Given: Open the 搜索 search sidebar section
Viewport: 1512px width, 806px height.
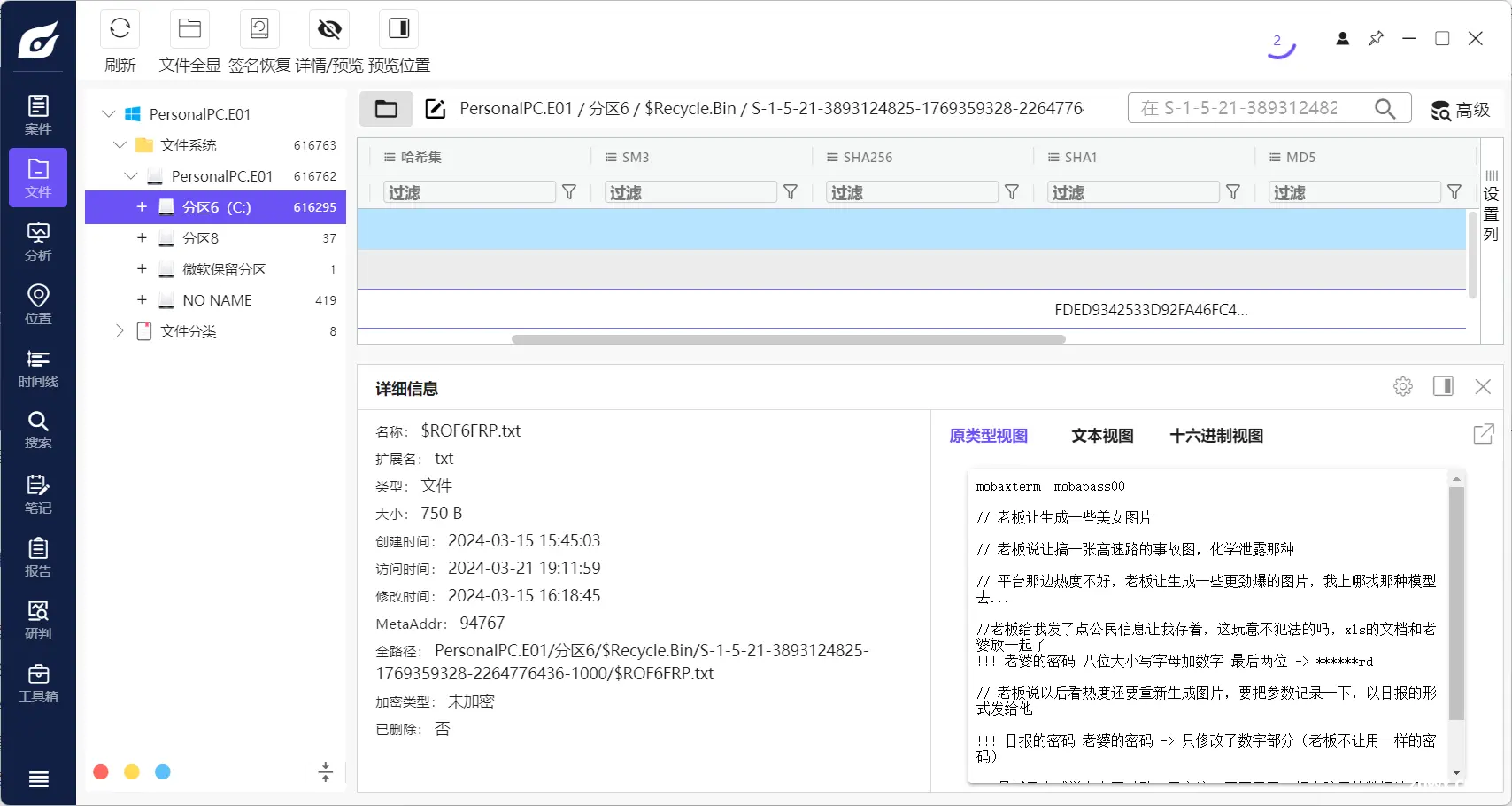Looking at the screenshot, I should click(x=38, y=430).
